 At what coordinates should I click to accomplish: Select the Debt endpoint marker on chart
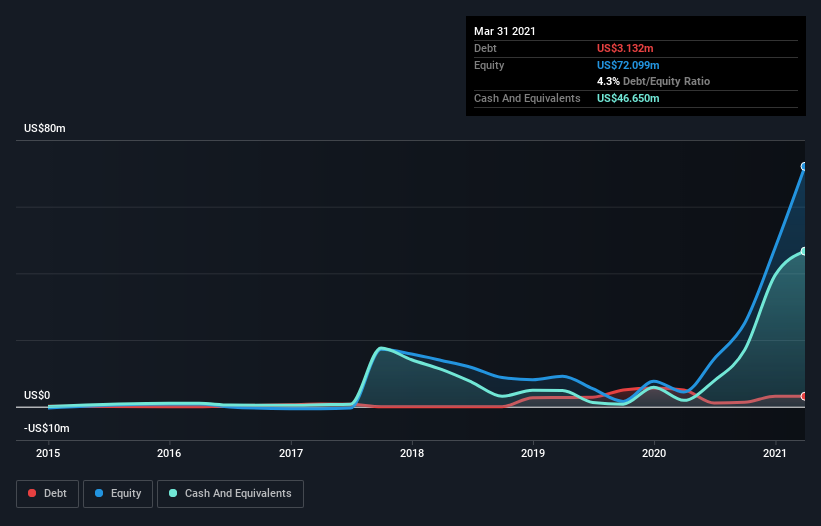[x=804, y=396]
